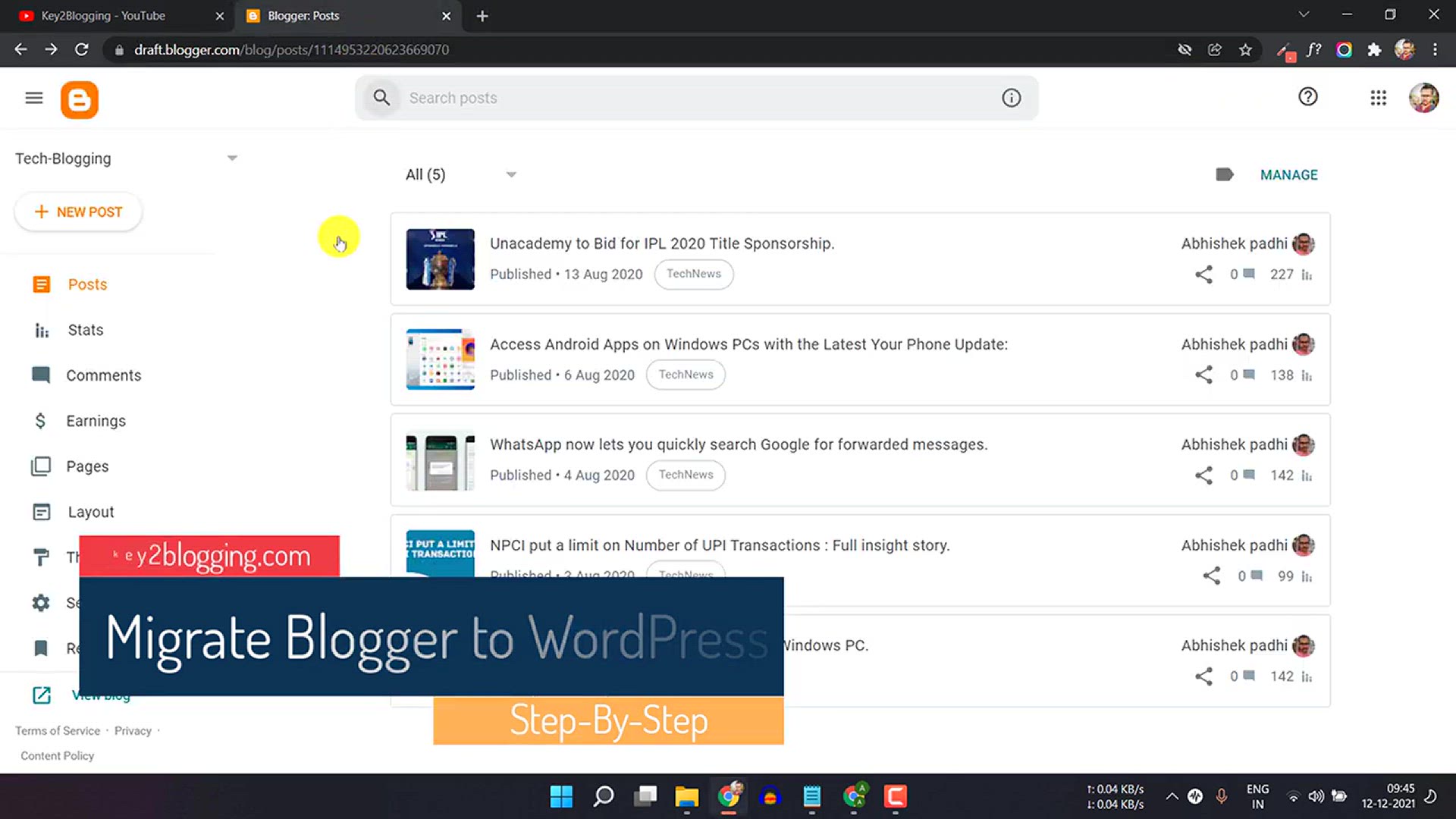Screen dimensions: 1456x819
Task: View stats icon for Access Android post
Action: 1307,375
